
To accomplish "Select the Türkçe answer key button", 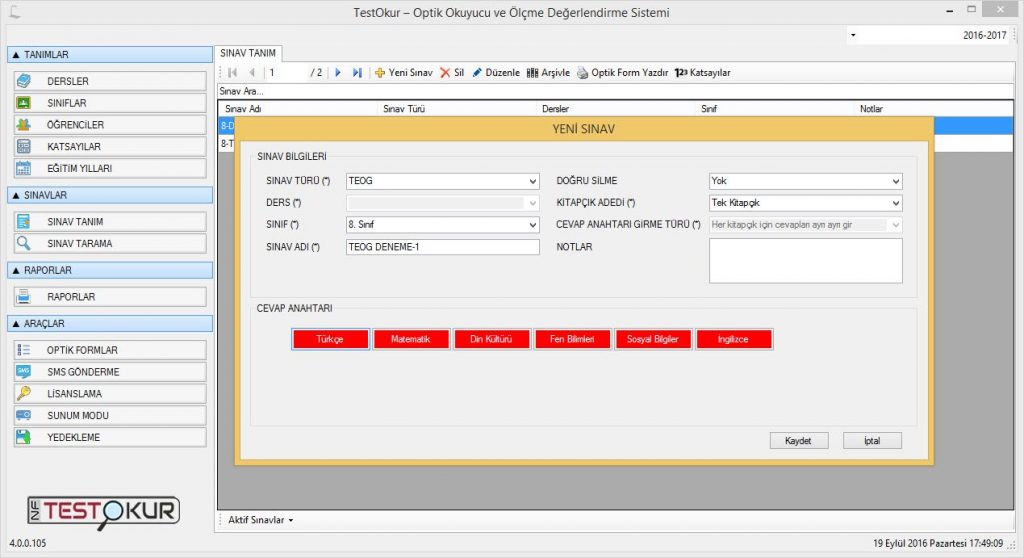I will tap(330, 339).
